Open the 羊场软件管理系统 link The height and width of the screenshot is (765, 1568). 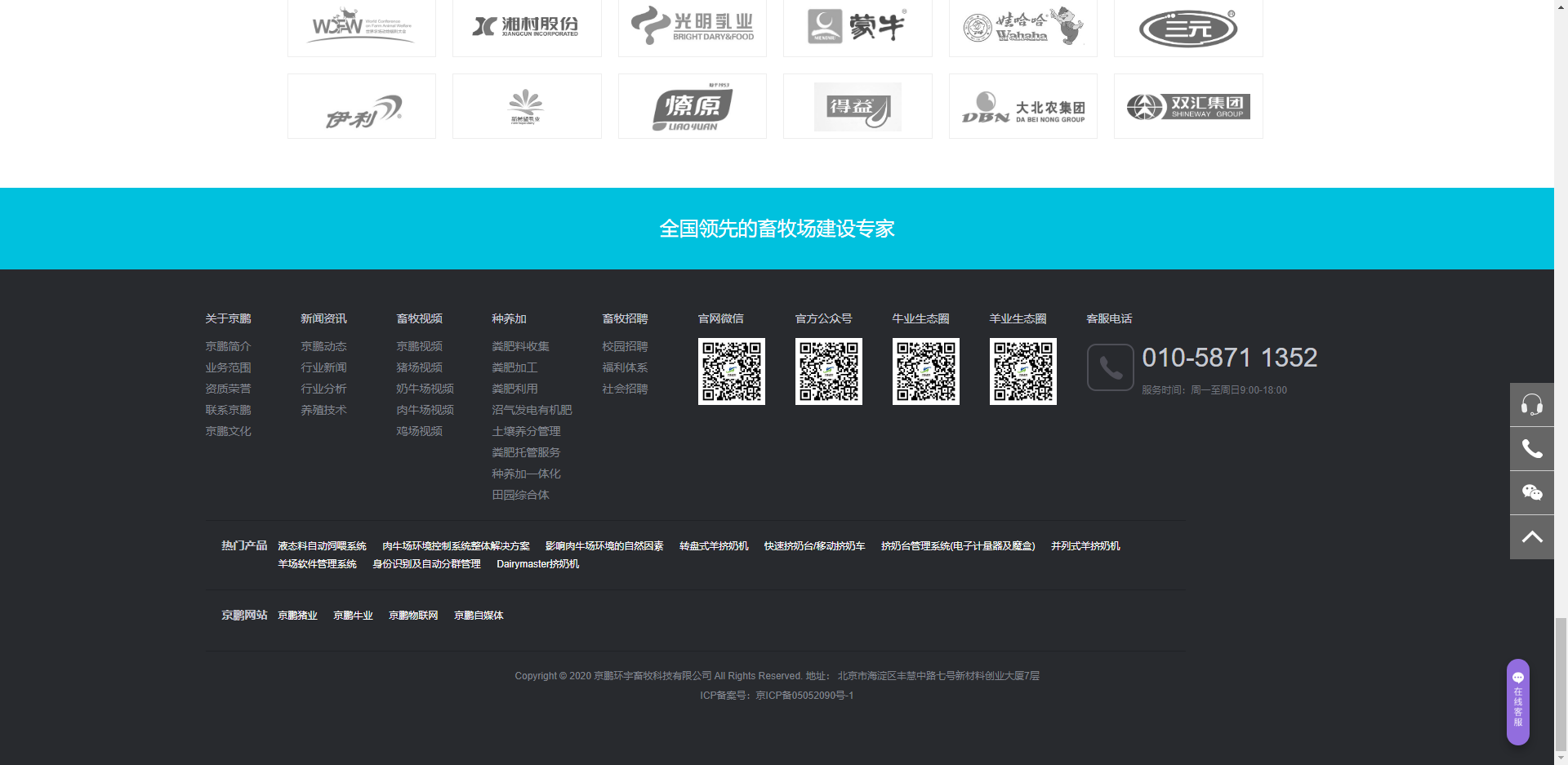[x=317, y=564]
